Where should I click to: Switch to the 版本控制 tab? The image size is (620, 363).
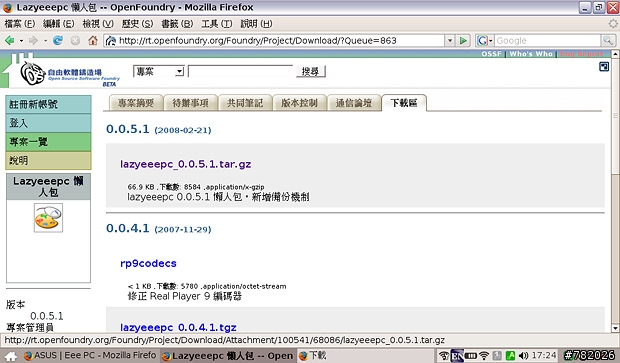click(299, 103)
